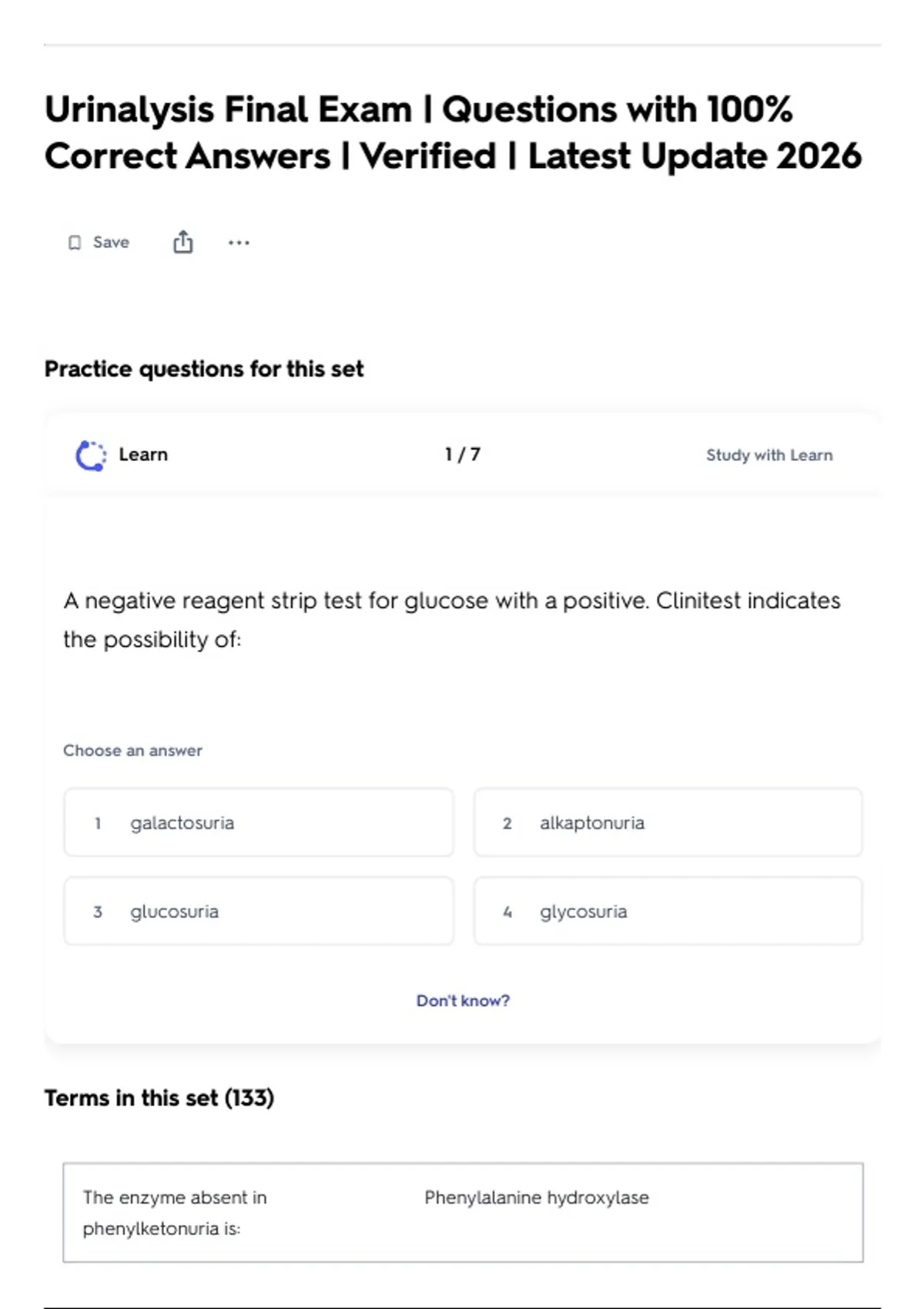Viewport: 924px width, 1309px height.
Task: Select answer 4 glycosuria
Action: 668,911
